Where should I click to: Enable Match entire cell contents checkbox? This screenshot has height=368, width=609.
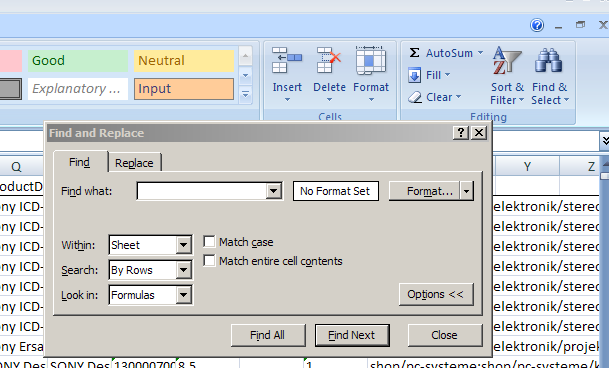[x=209, y=261]
